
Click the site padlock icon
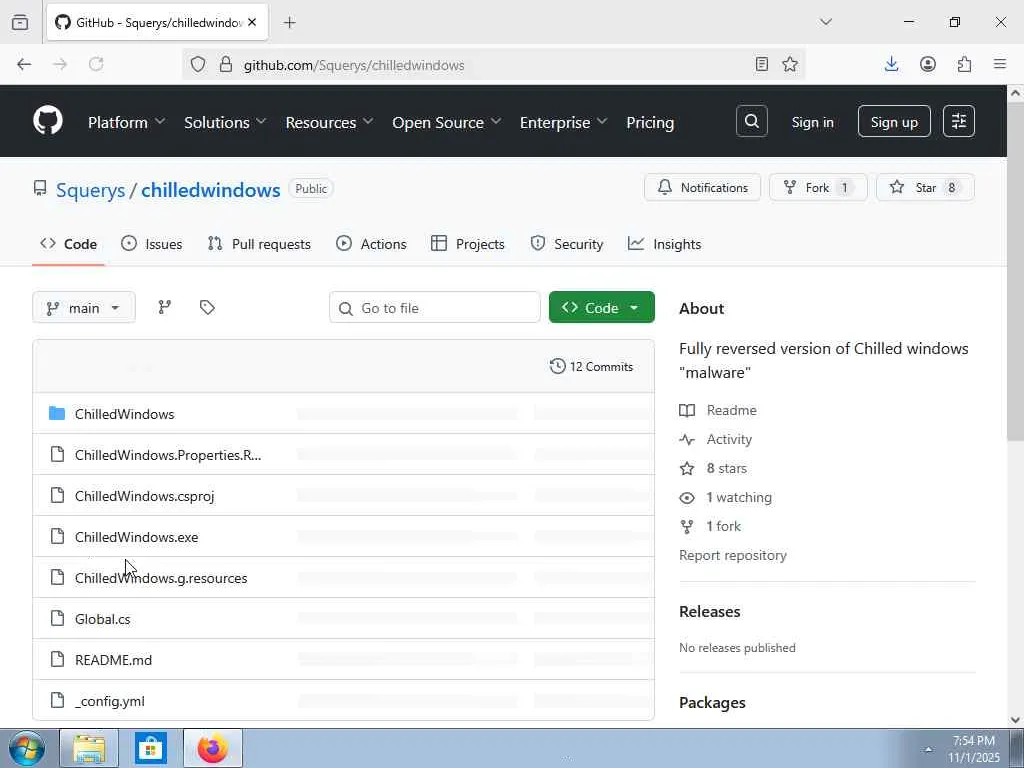226,64
